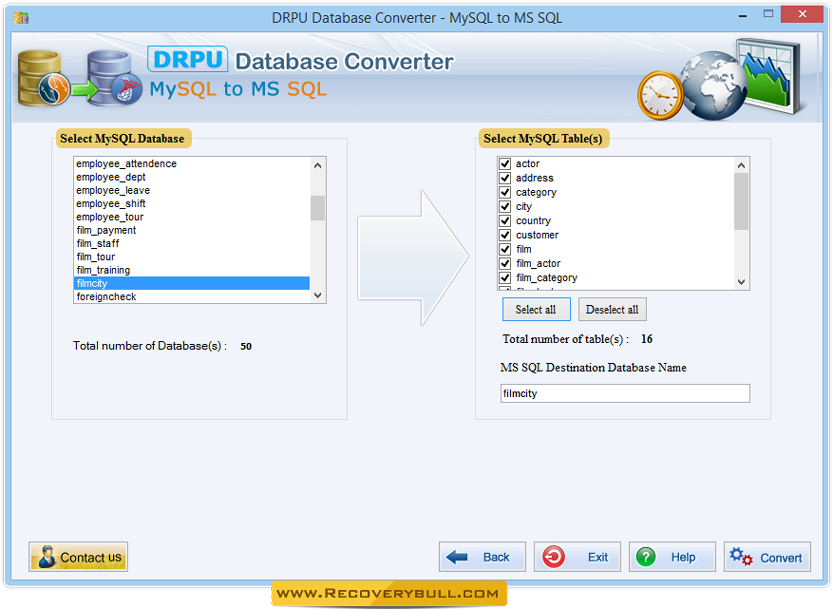Toggle the film_category table checkbox
Image resolution: width=833 pixels, height=609 pixels.
(505, 278)
